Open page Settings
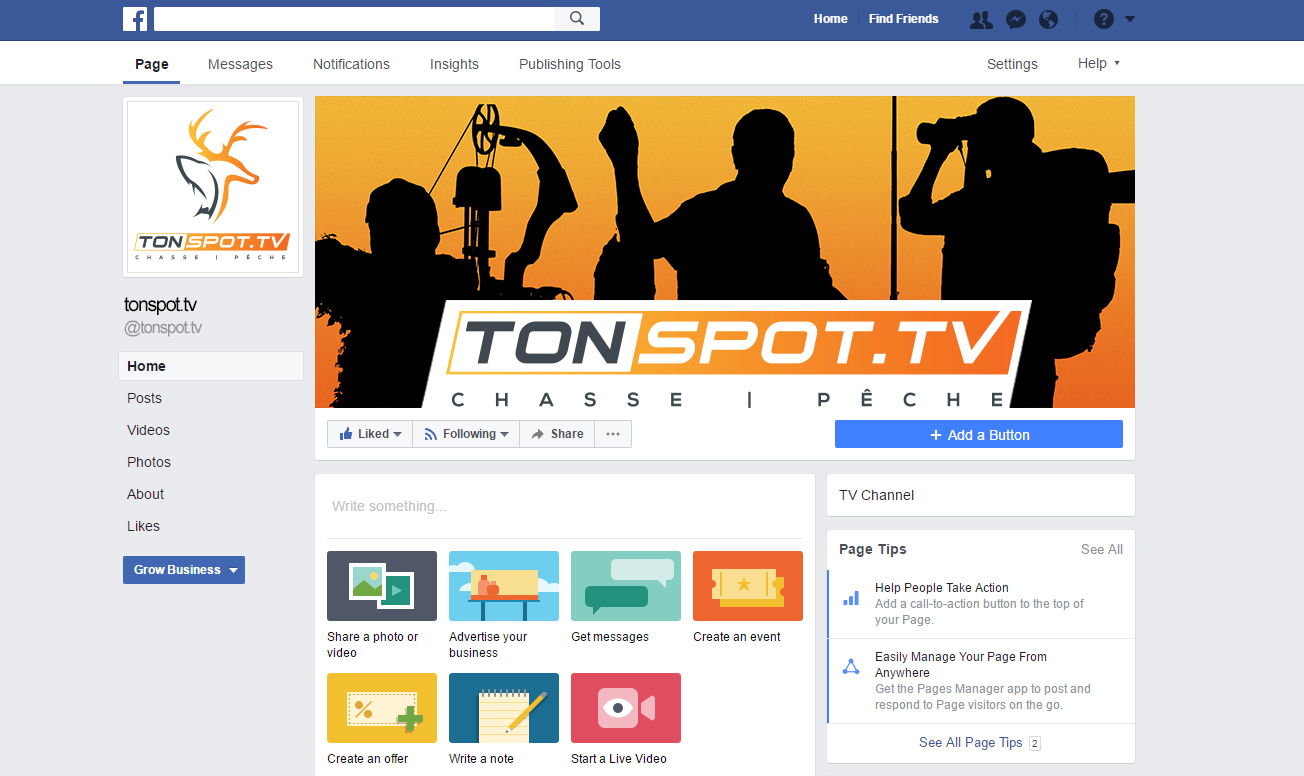Image resolution: width=1304 pixels, height=776 pixels. coord(1012,64)
